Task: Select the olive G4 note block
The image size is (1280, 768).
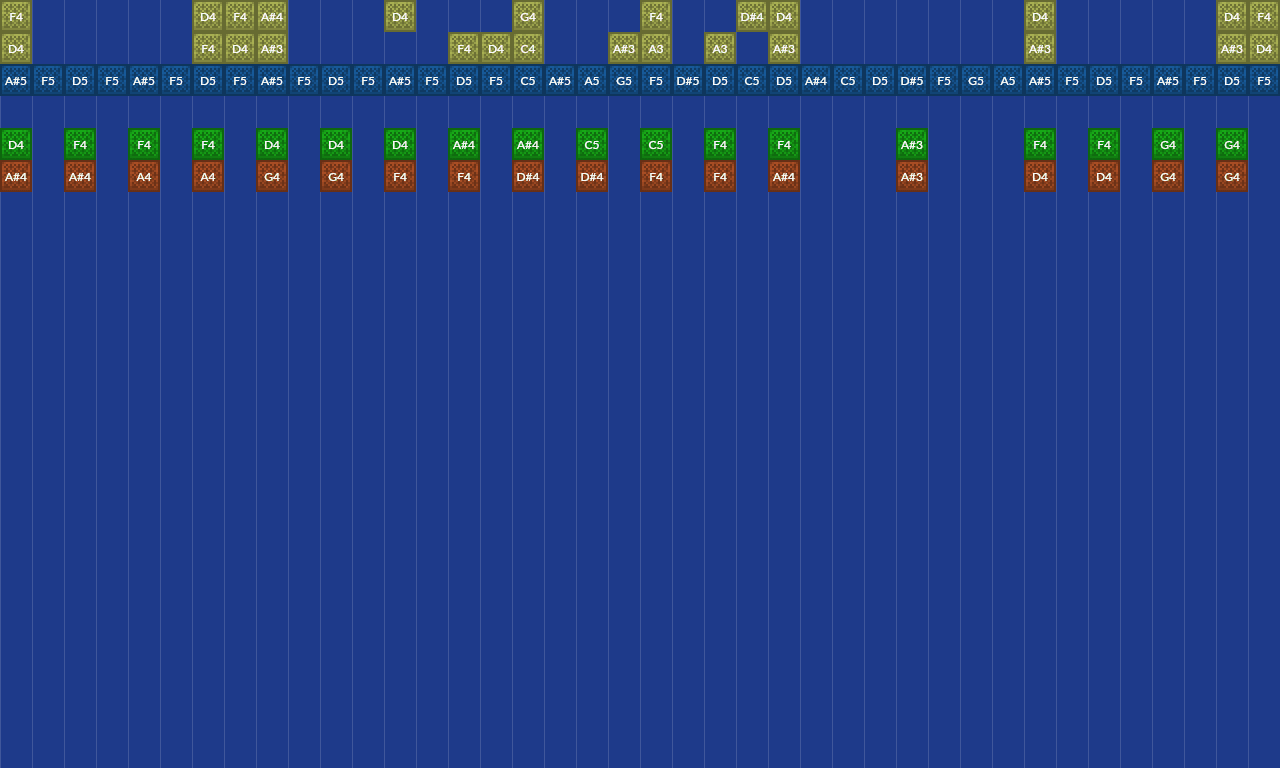Action: [528, 16]
